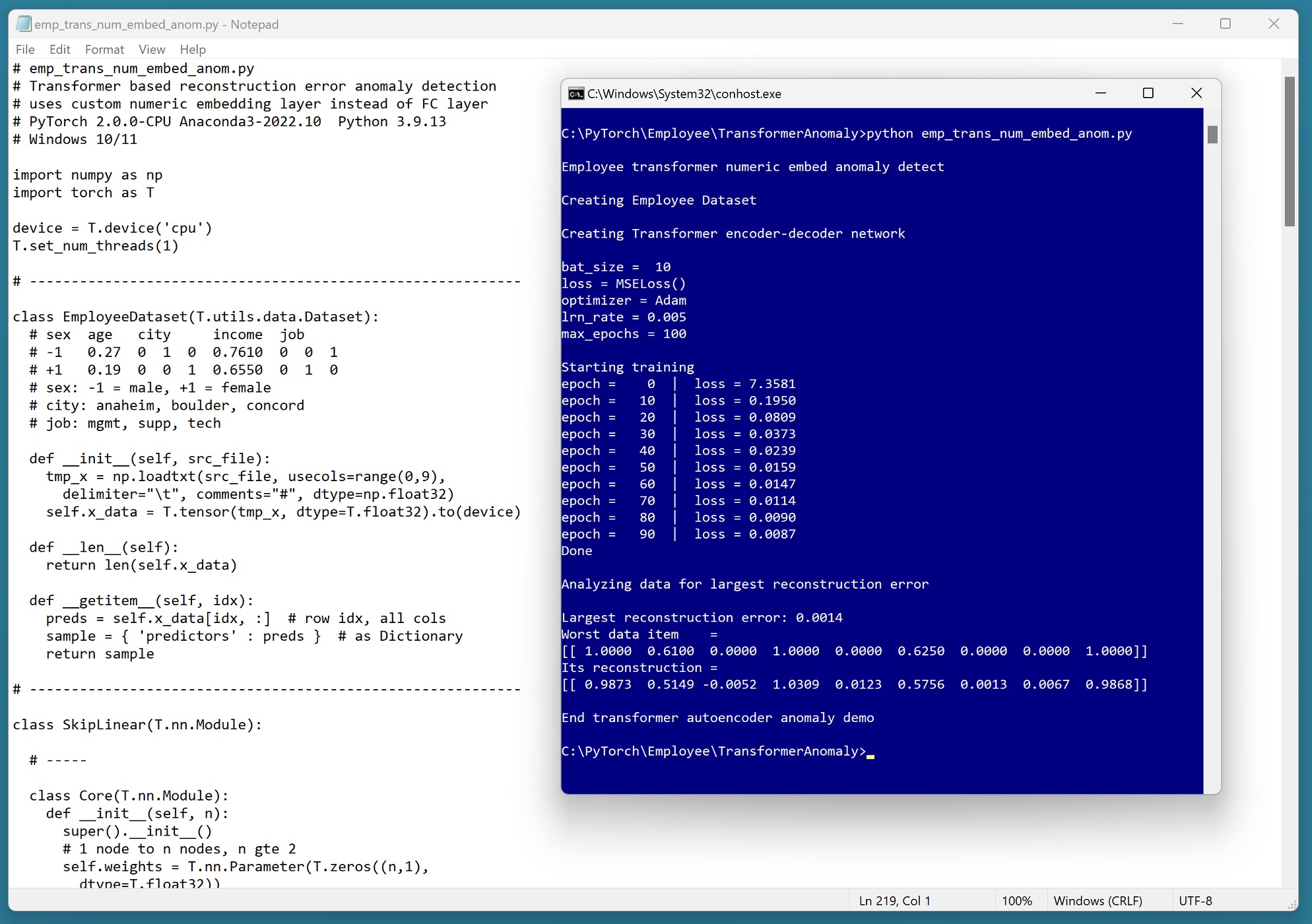Click the Notepad app icon in title bar
The height and width of the screenshot is (924, 1312).
[x=24, y=24]
